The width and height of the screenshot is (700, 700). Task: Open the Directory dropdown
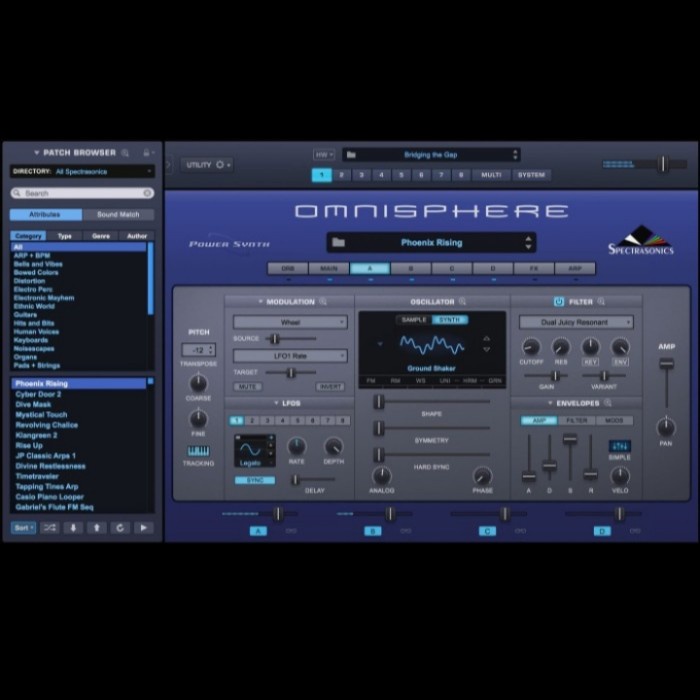pos(83,171)
